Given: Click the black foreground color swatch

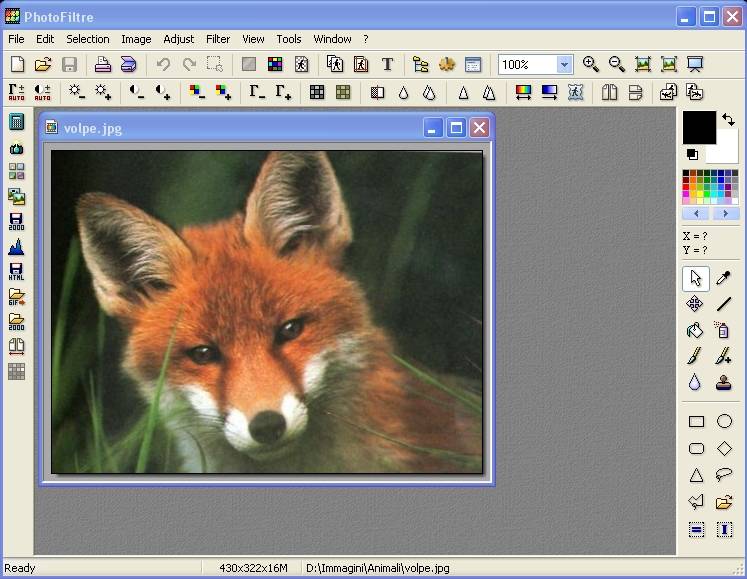Looking at the screenshot, I should (x=698, y=126).
